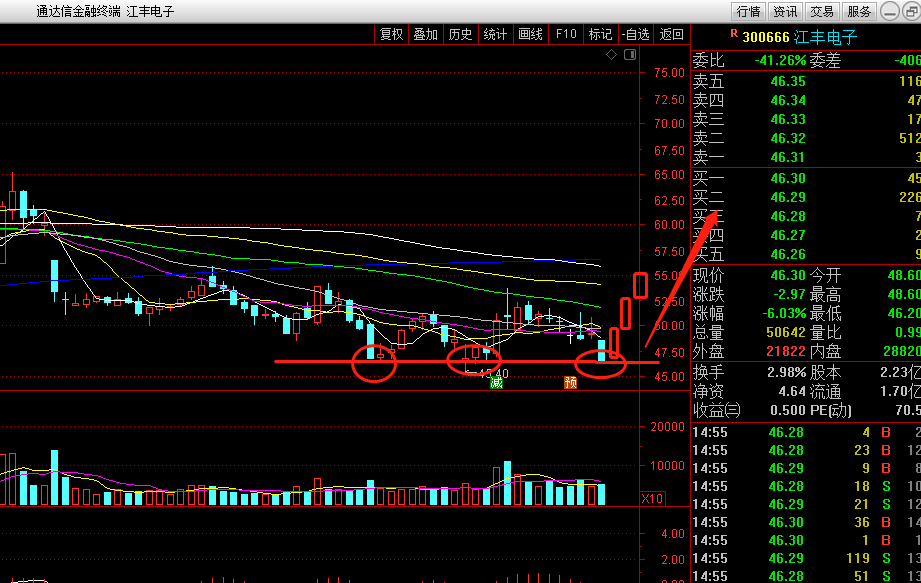Screen dimensions: 921x583
Task: Open the 交易 menu
Action: (822, 11)
